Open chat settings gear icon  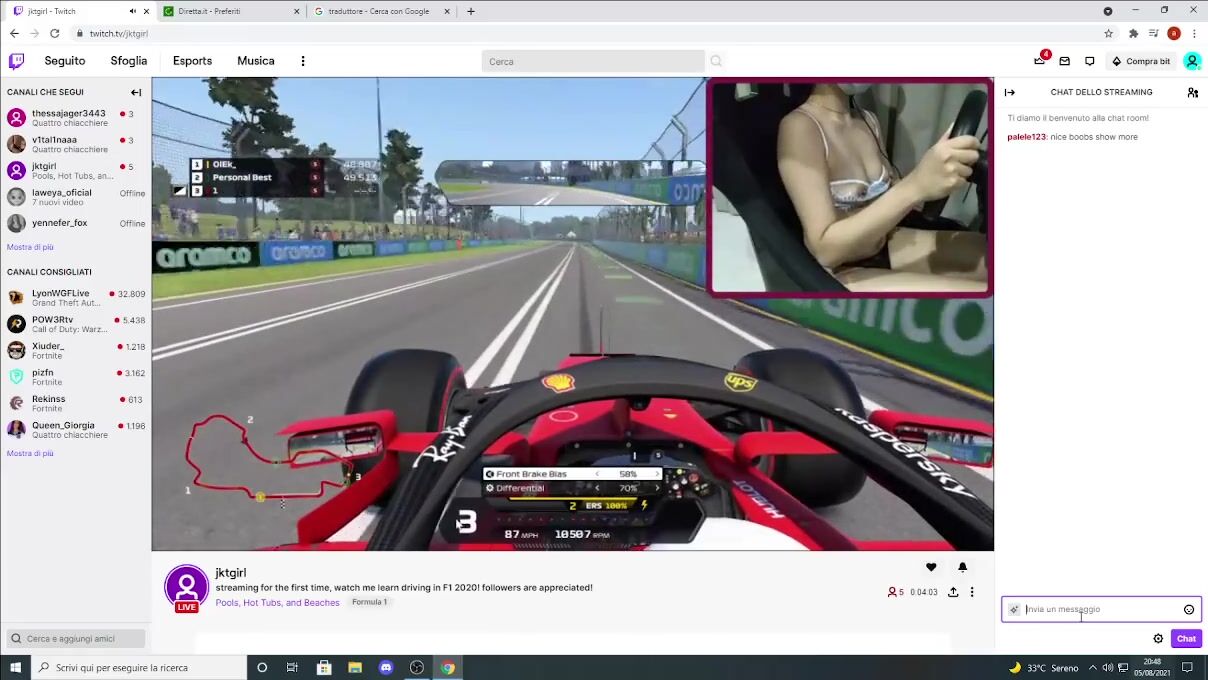(x=1158, y=638)
